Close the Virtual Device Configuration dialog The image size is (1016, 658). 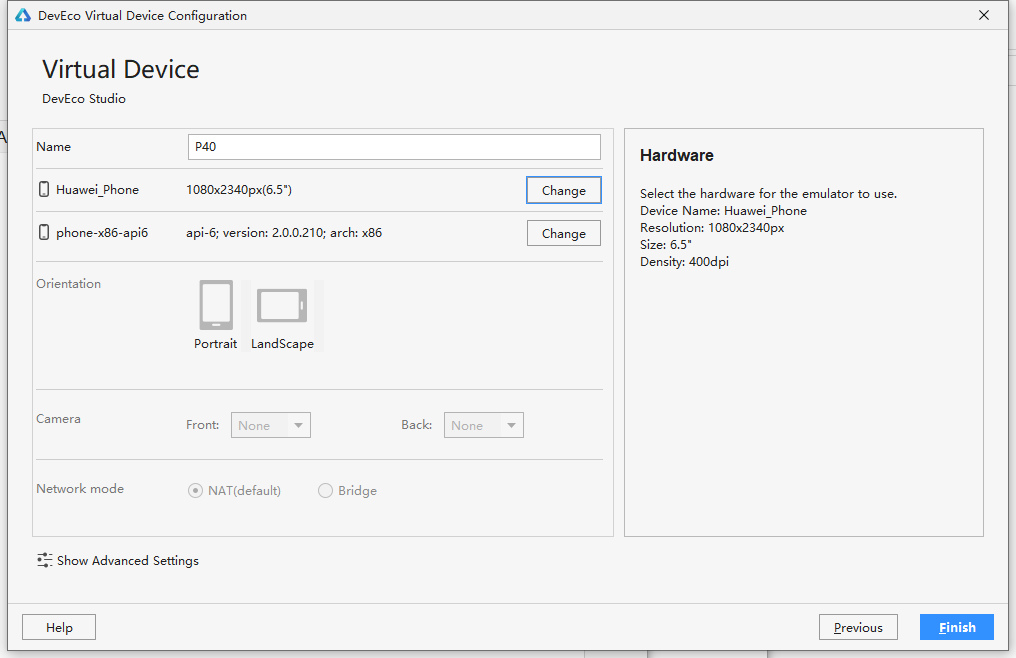point(984,15)
